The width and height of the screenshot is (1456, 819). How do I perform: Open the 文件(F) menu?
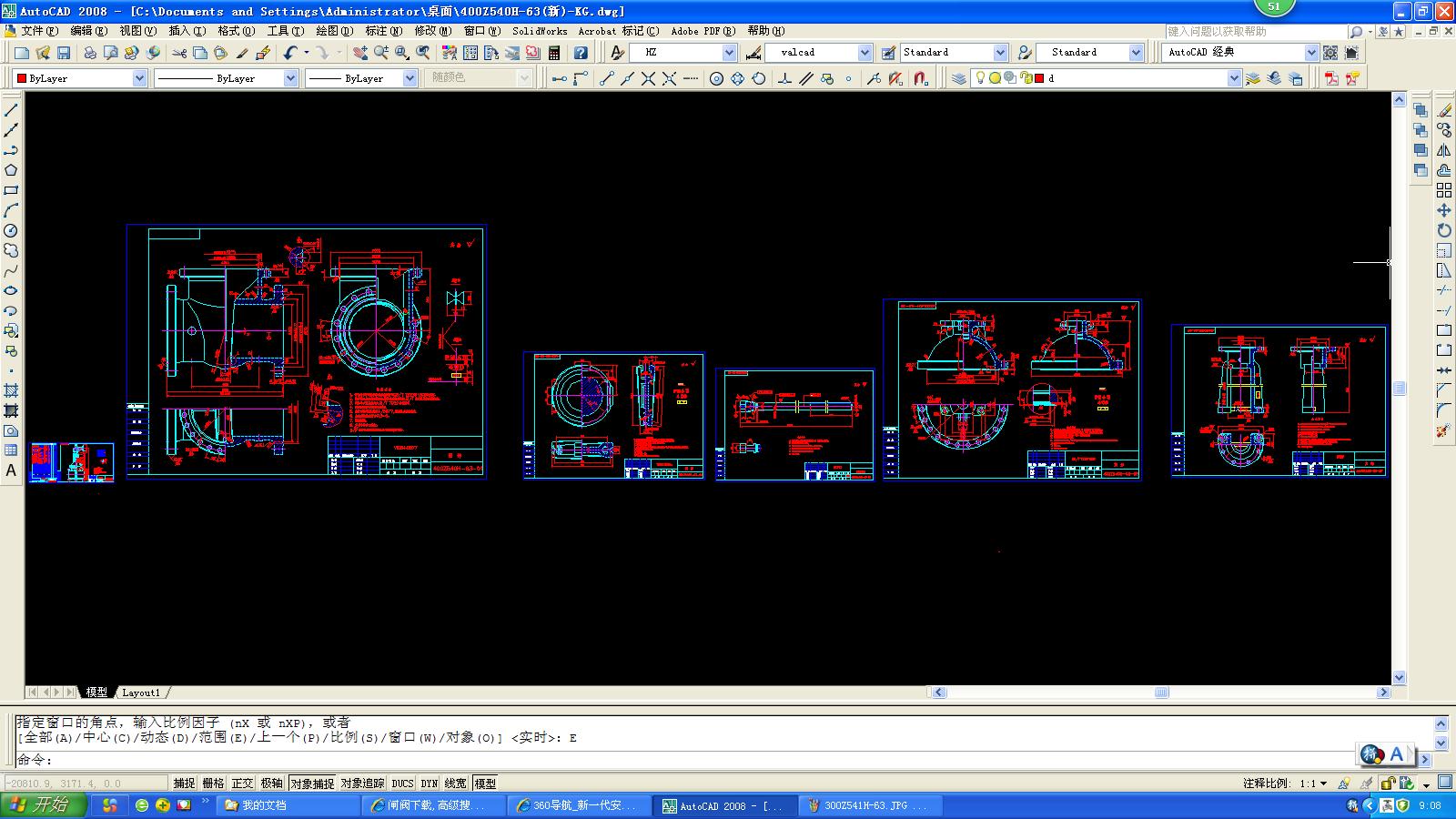pos(39,31)
